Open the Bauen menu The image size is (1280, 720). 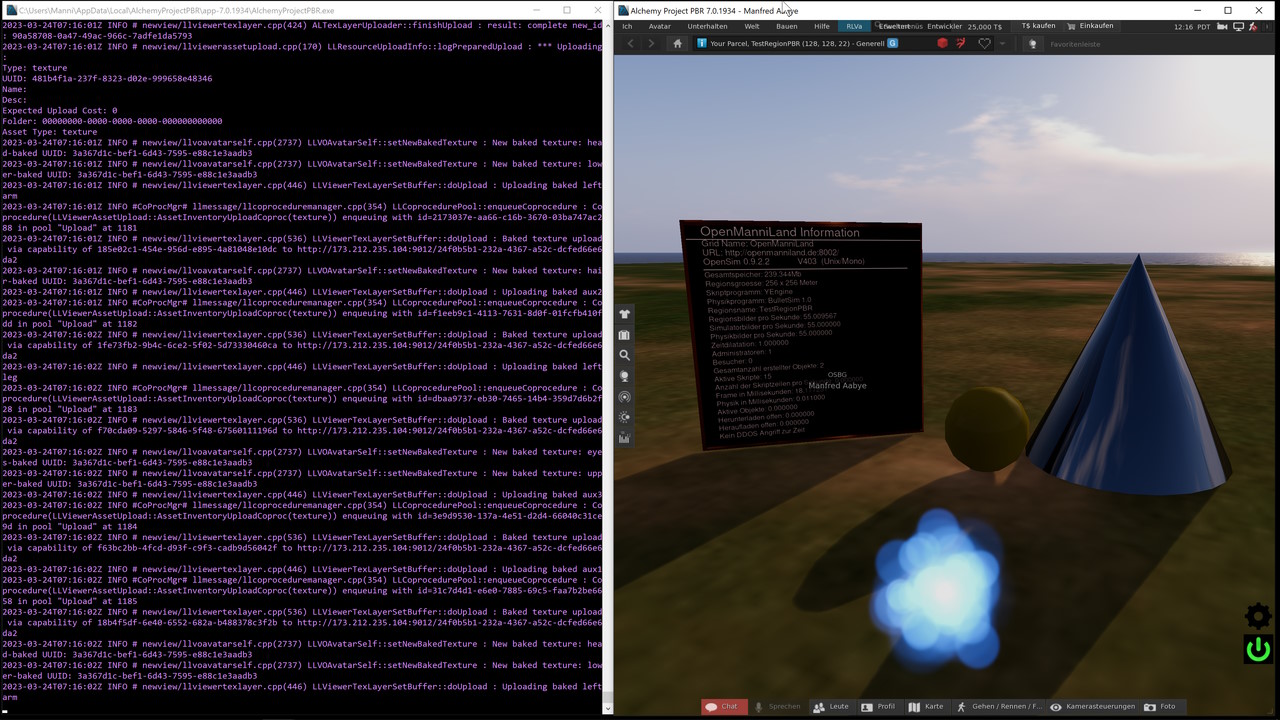(x=786, y=26)
